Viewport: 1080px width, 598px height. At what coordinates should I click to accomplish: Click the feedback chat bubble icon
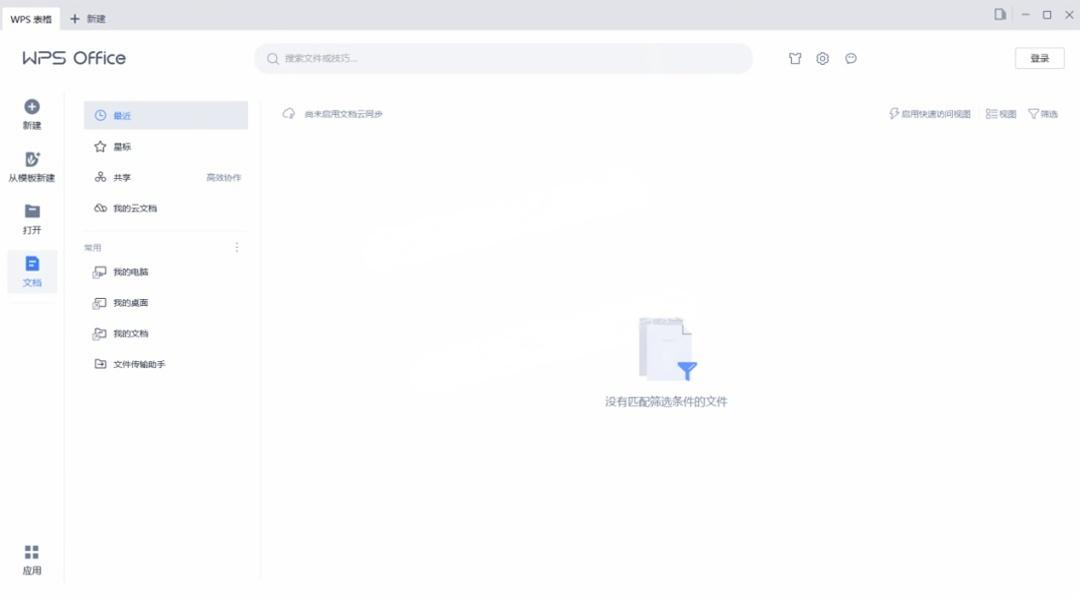coord(851,59)
